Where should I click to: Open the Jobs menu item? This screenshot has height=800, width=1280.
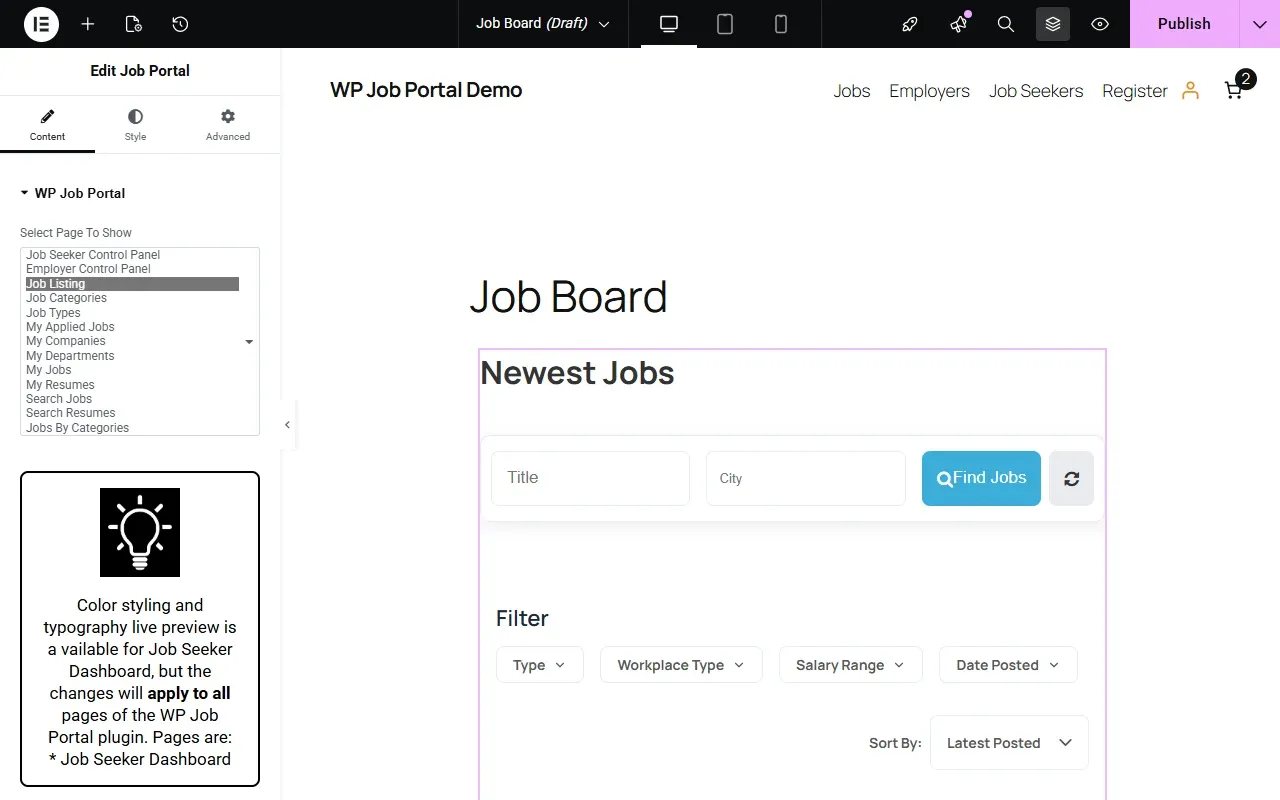(x=852, y=91)
